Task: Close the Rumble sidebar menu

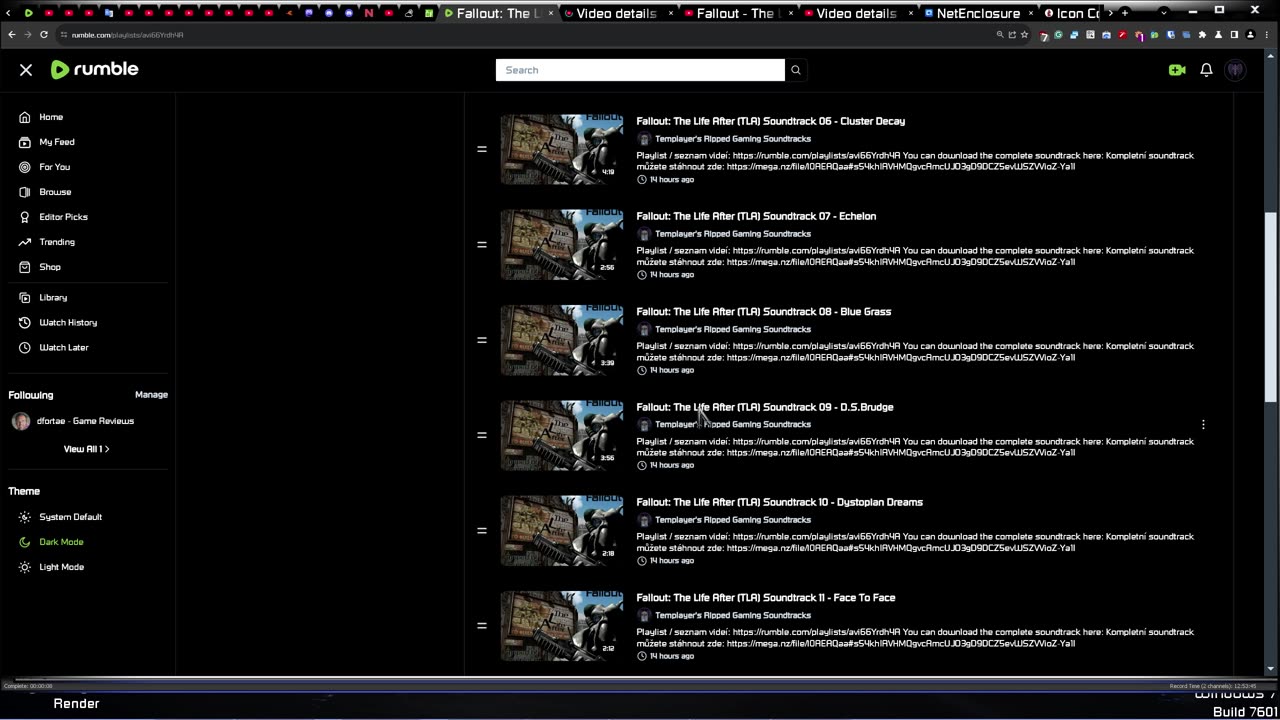Action: (26, 70)
